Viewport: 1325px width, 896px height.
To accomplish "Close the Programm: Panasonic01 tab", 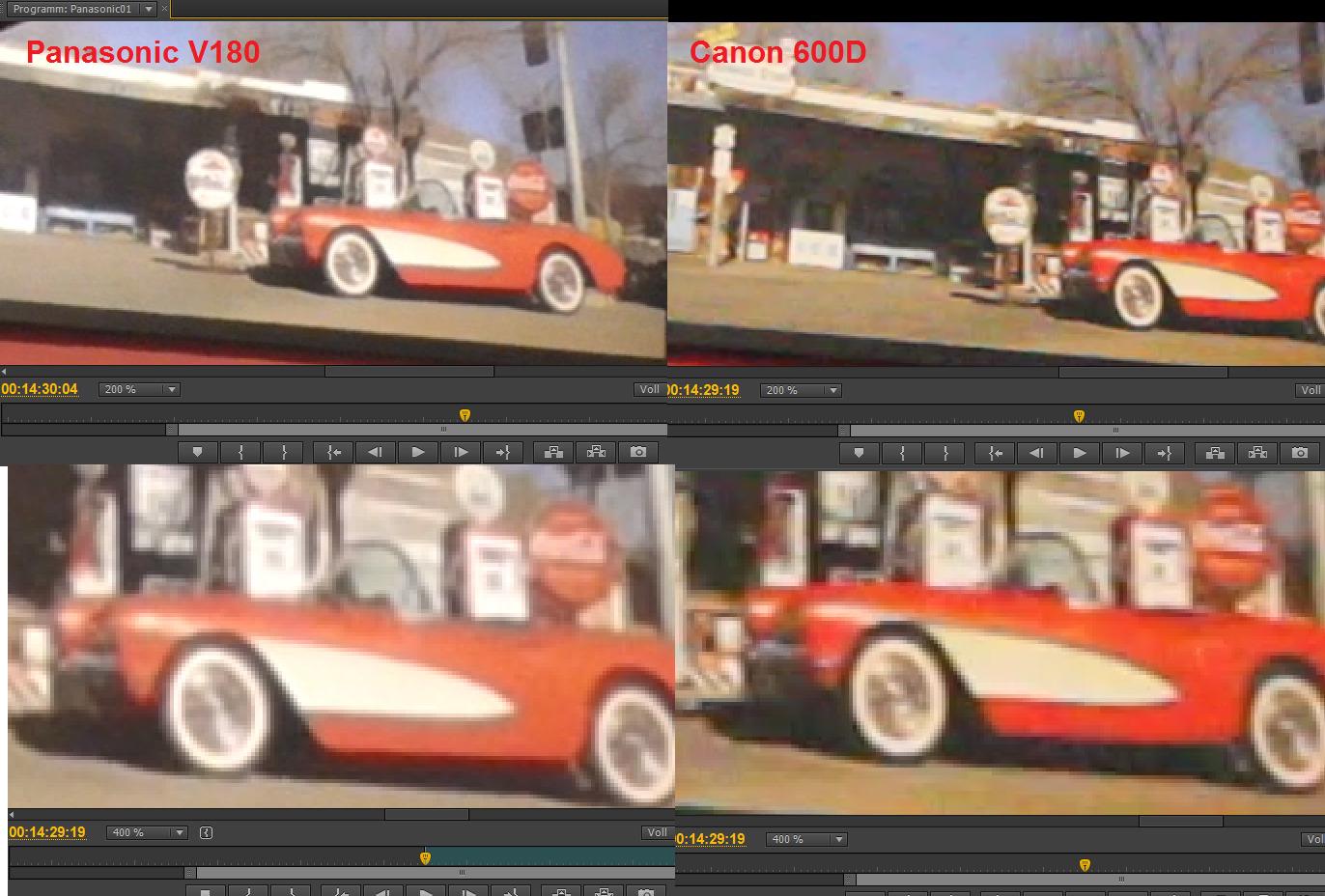I will (164, 9).
